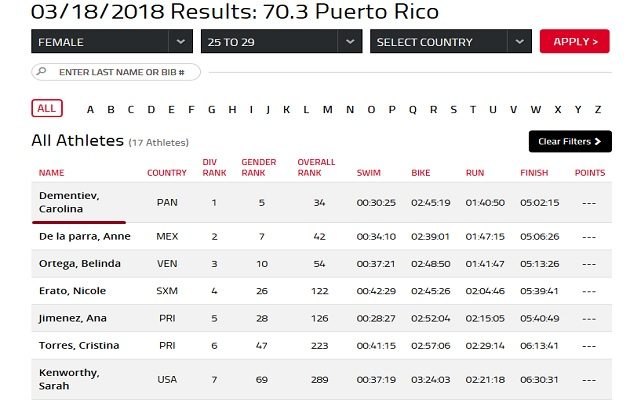Sort results by FINISH column header
This screenshot has width=630, height=400.
pos(534,173)
